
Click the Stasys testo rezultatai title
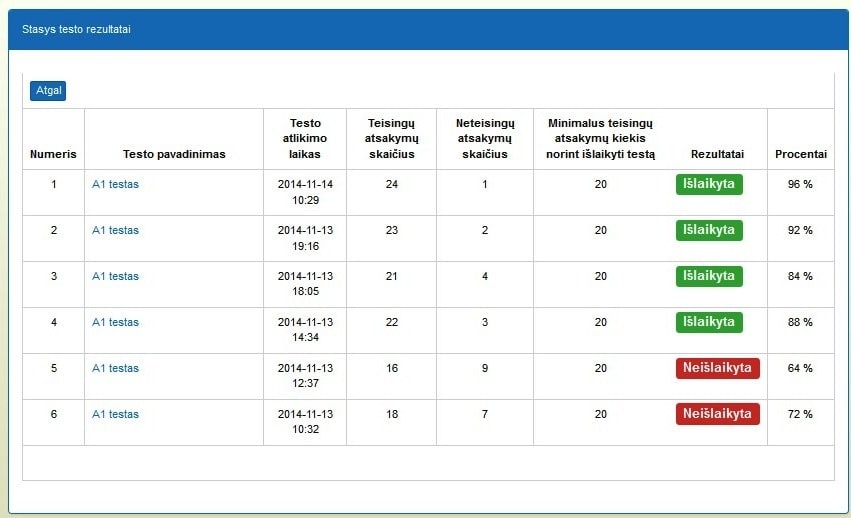pyautogui.click(x=76, y=29)
